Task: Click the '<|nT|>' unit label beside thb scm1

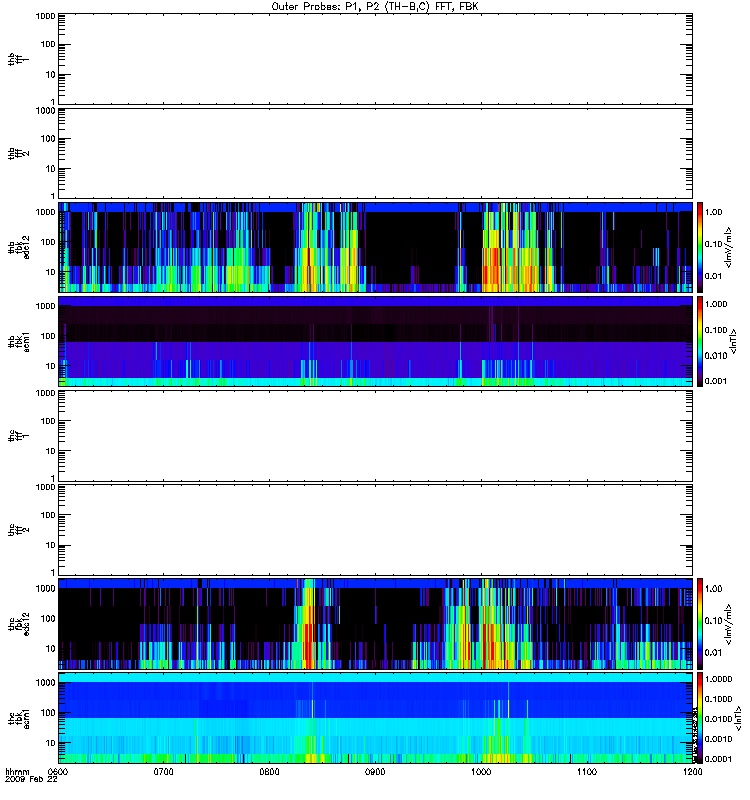Action: click(734, 341)
